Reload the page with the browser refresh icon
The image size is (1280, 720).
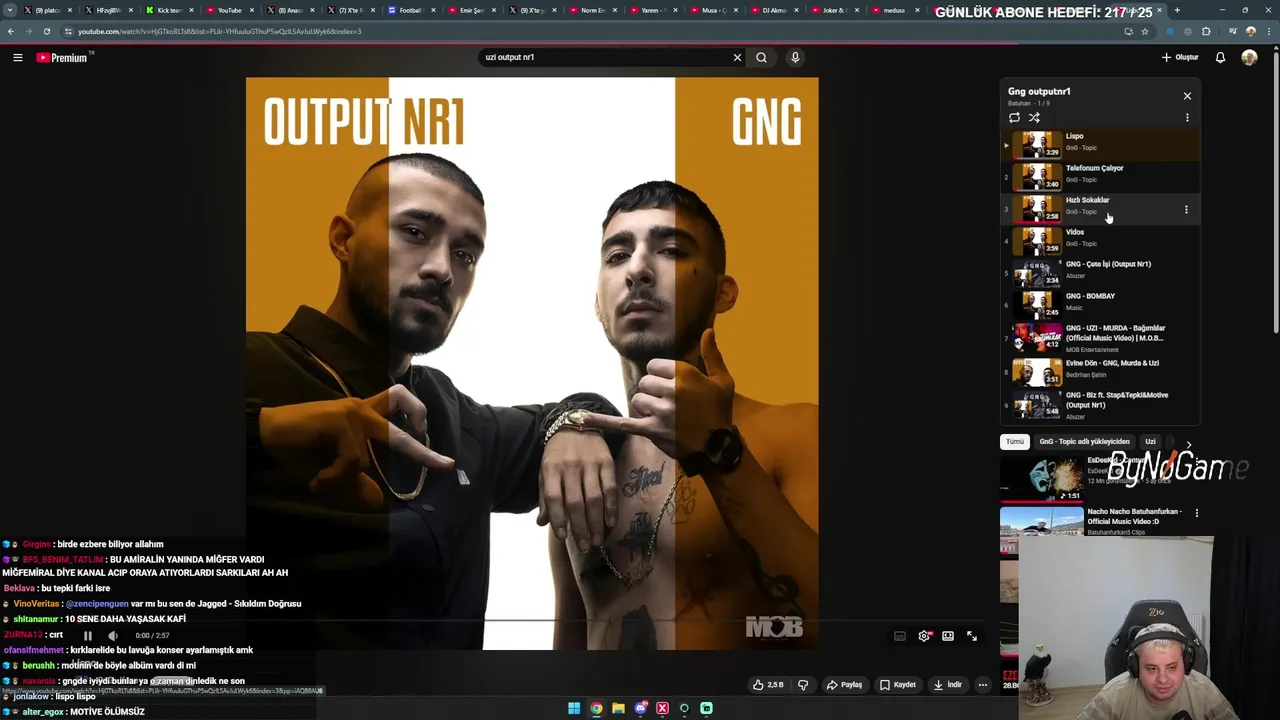click(x=46, y=31)
